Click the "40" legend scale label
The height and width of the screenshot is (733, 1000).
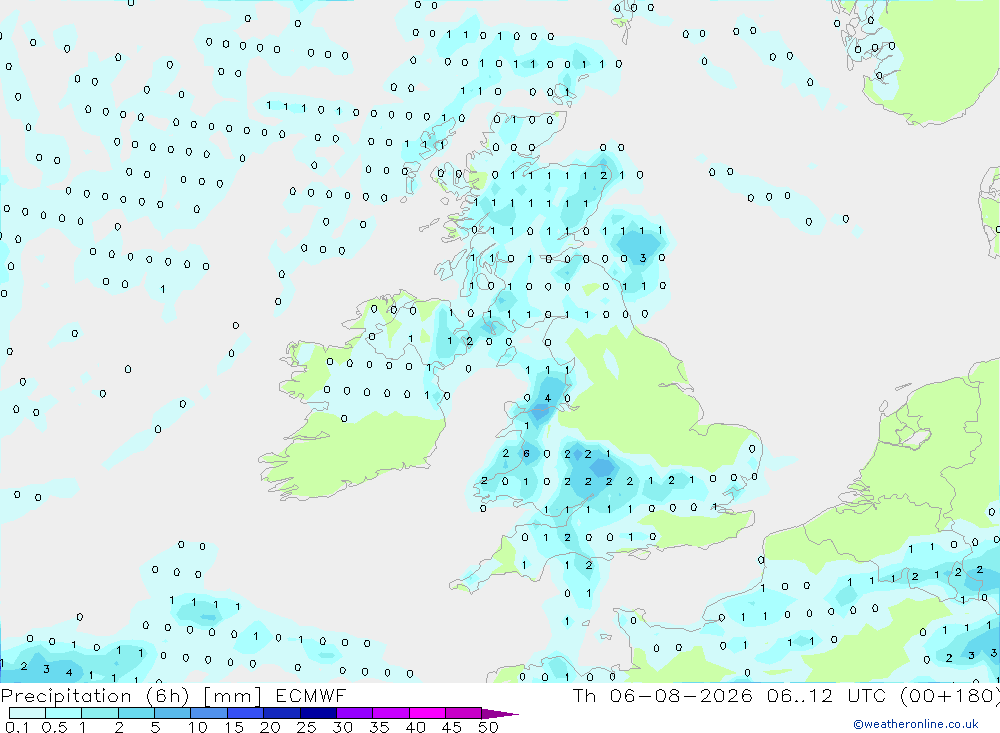click(416, 727)
